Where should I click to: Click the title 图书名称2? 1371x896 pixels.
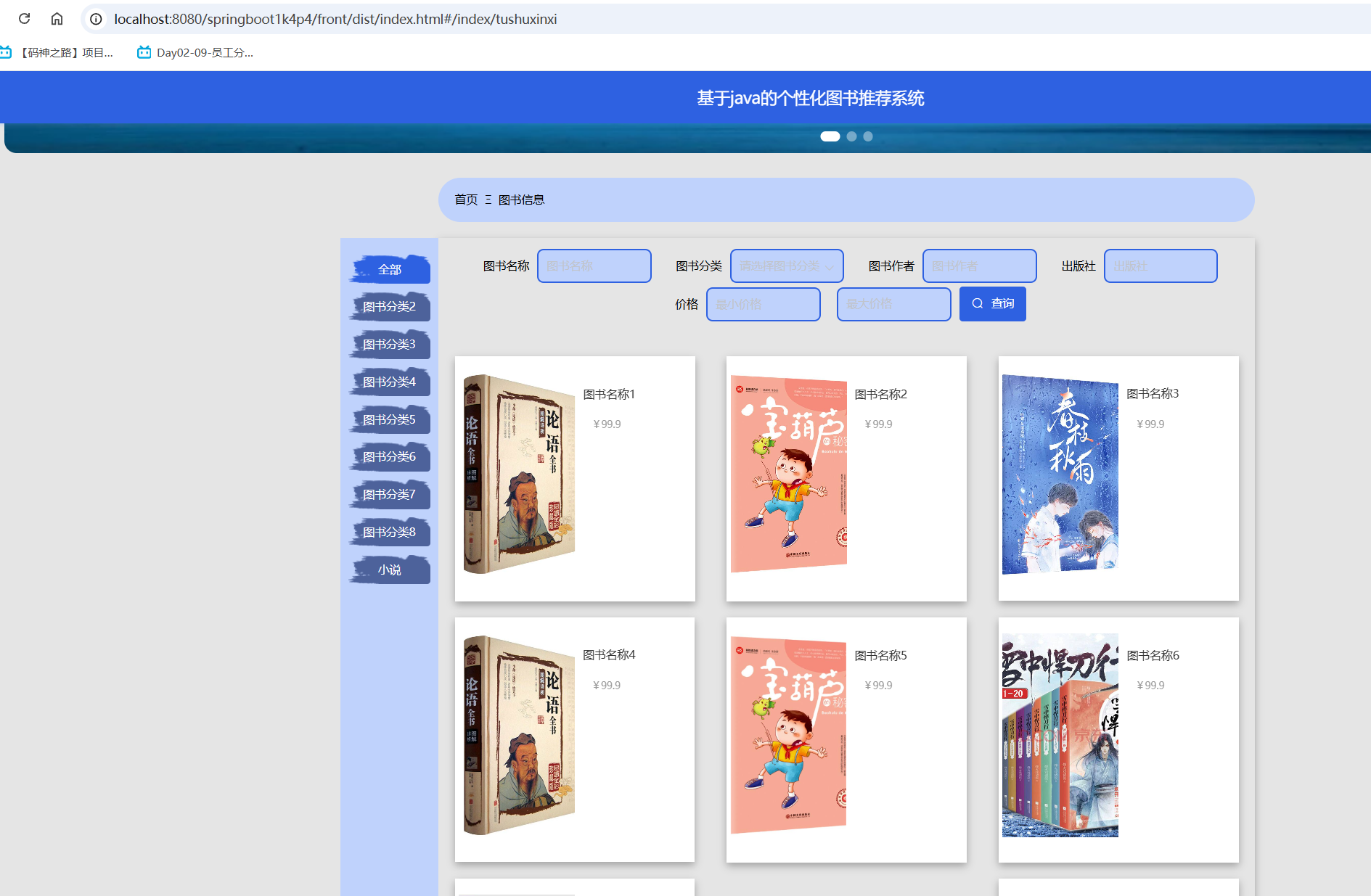880,394
